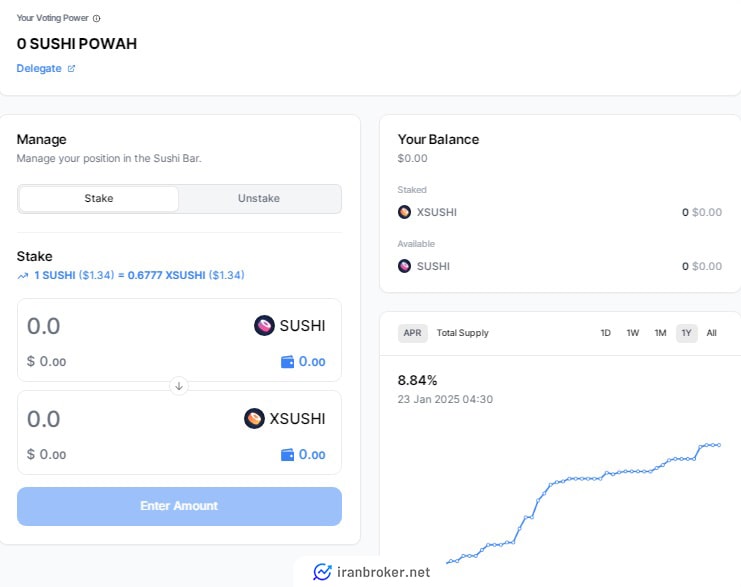Click the XSUSHI staked balance value
This screenshot has height=587, width=741.
(702, 212)
